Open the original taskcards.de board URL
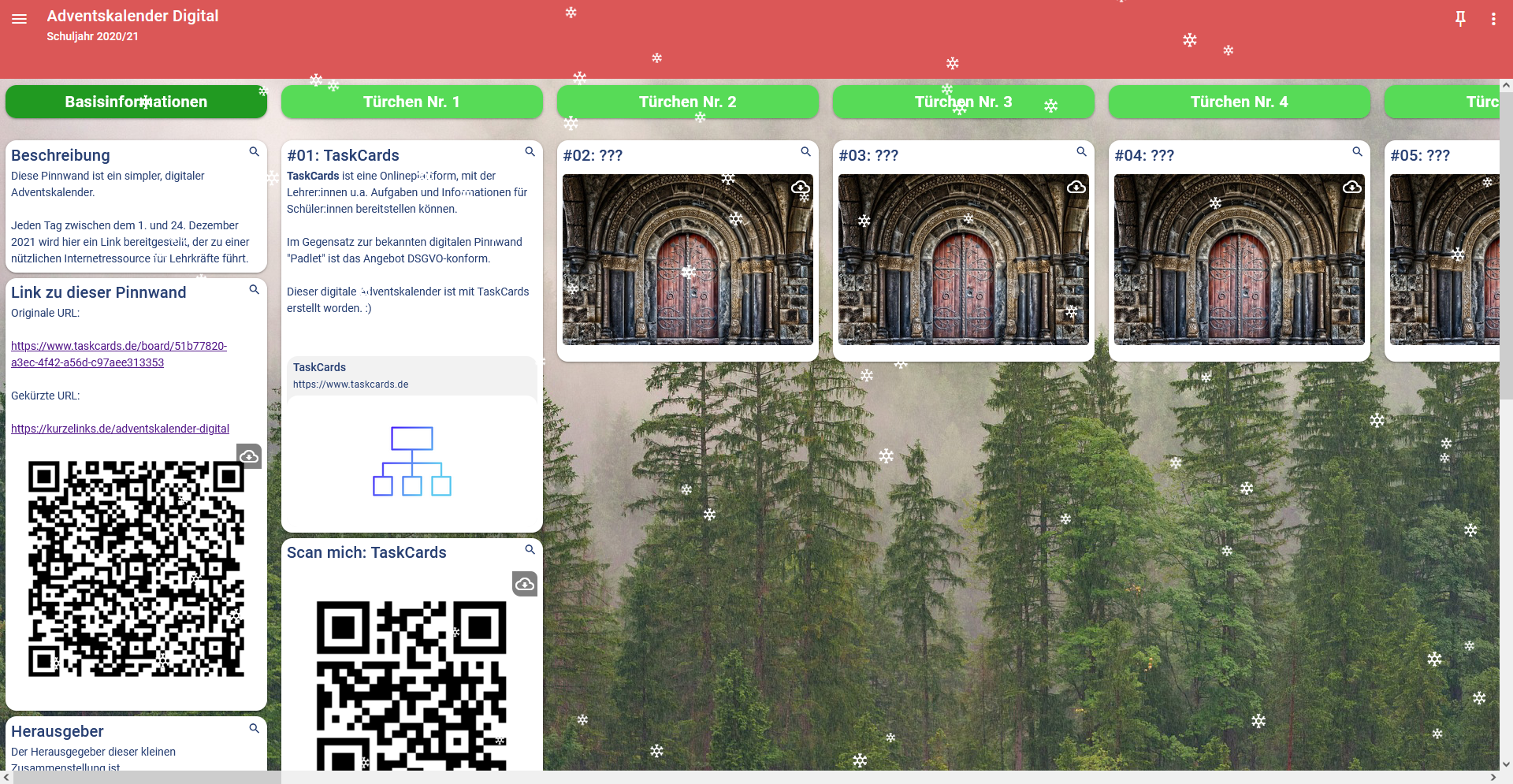Screen dimensions: 1513x784 click(118, 354)
